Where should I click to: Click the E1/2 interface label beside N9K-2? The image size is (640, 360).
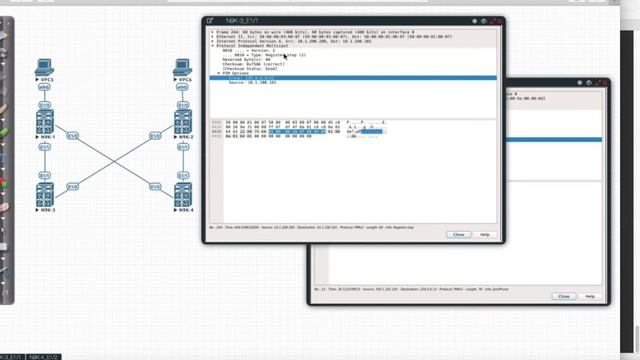155,136
